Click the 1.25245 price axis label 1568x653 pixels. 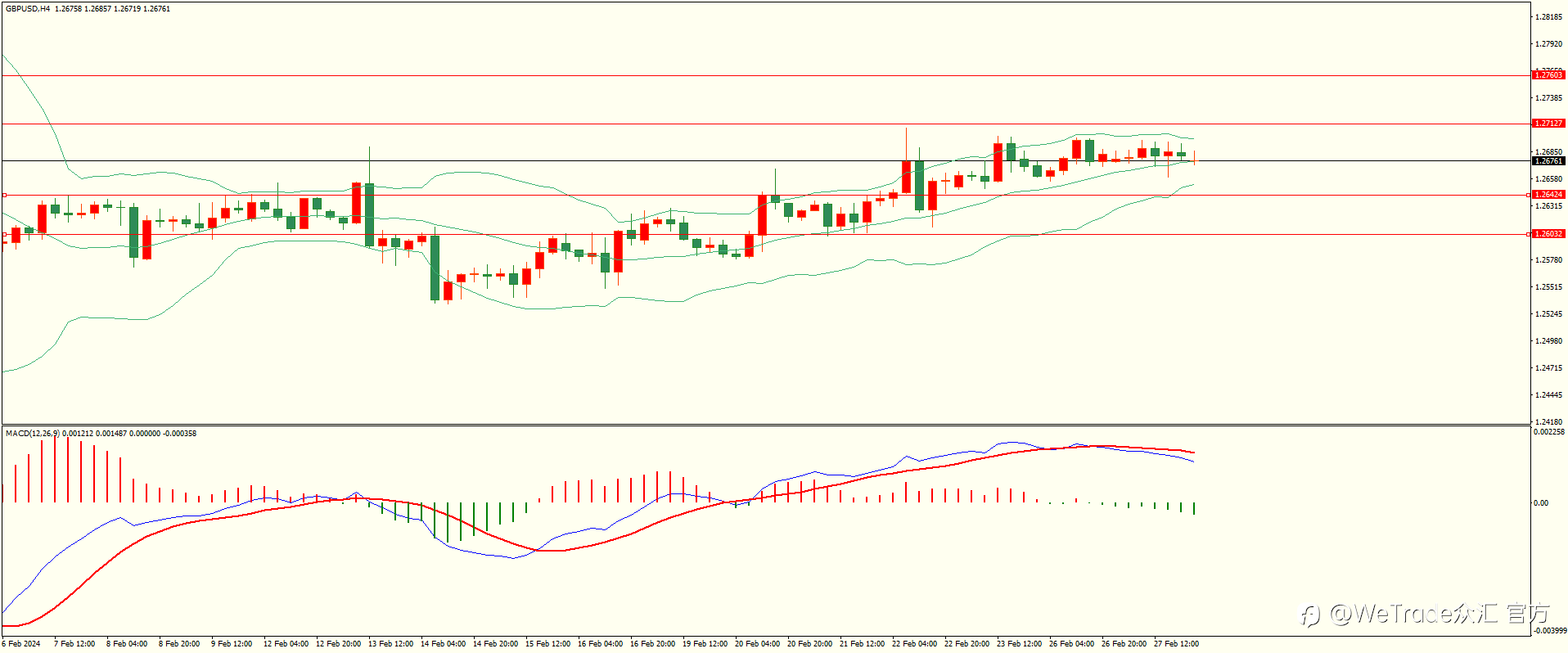[x=1549, y=314]
